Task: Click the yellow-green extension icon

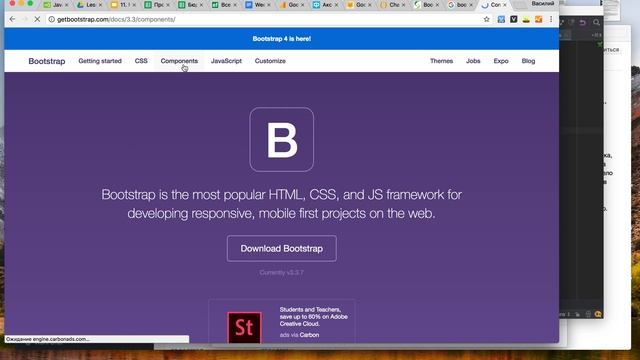Action: pyautogui.click(x=526, y=19)
